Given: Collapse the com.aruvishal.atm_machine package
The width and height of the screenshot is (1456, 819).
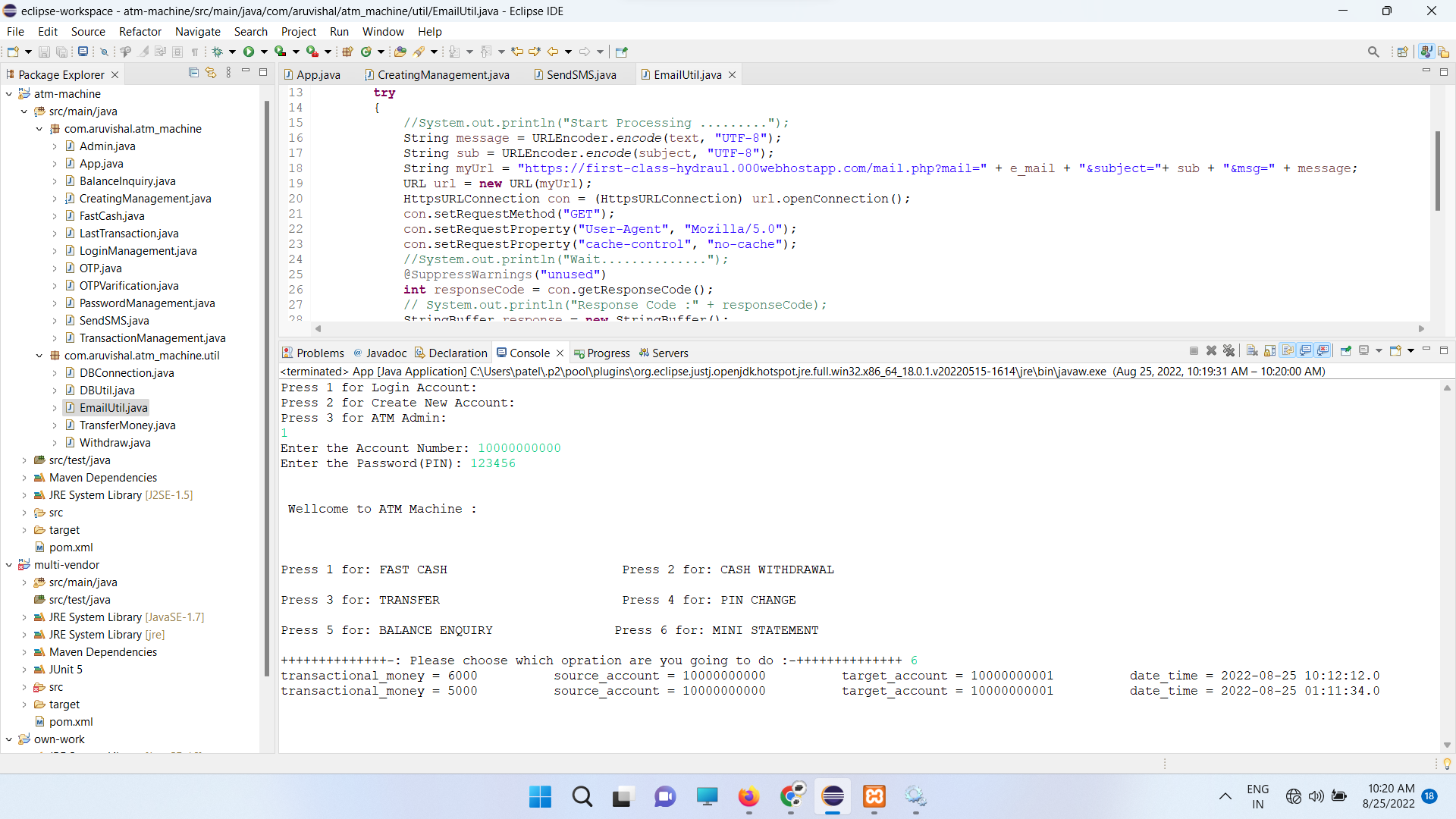Looking at the screenshot, I should pos(39,129).
